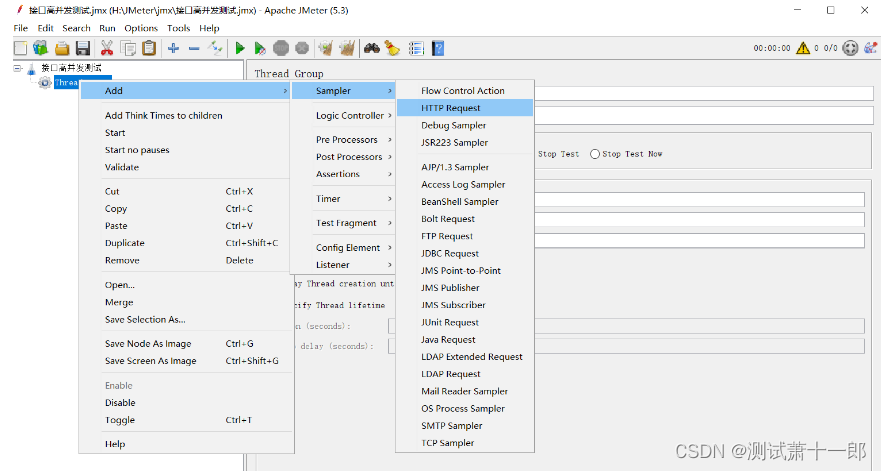Click the green Start run icon
The image size is (881, 471).
(240, 48)
